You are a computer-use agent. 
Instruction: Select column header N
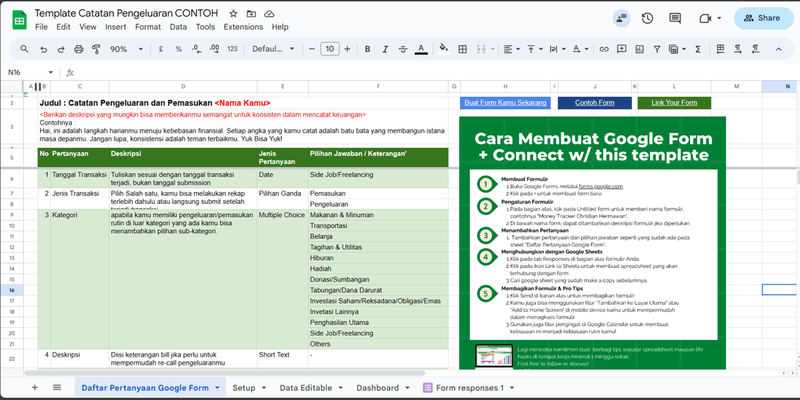[781, 87]
